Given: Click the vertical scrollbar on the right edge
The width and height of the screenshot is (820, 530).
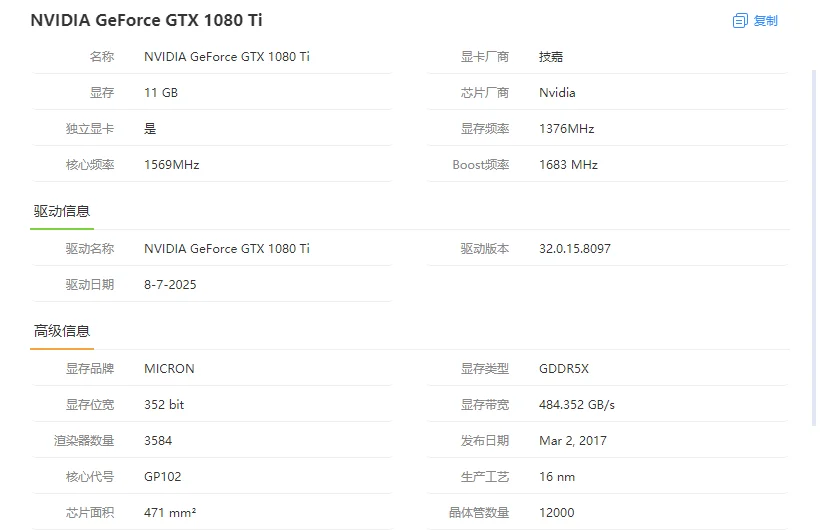Looking at the screenshot, I should [x=813, y=247].
